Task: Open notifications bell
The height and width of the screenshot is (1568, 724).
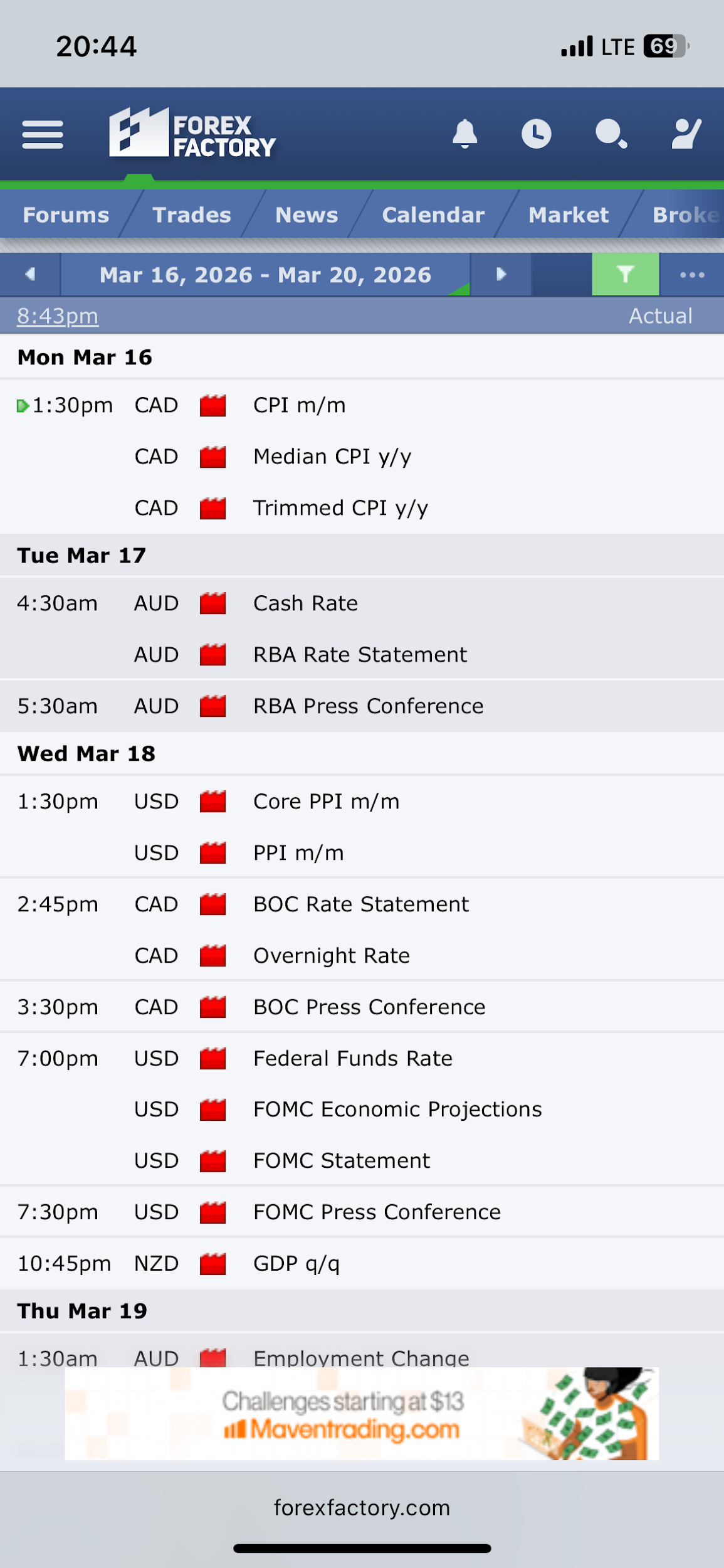Action: pyautogui.click(x=464, y=133)
